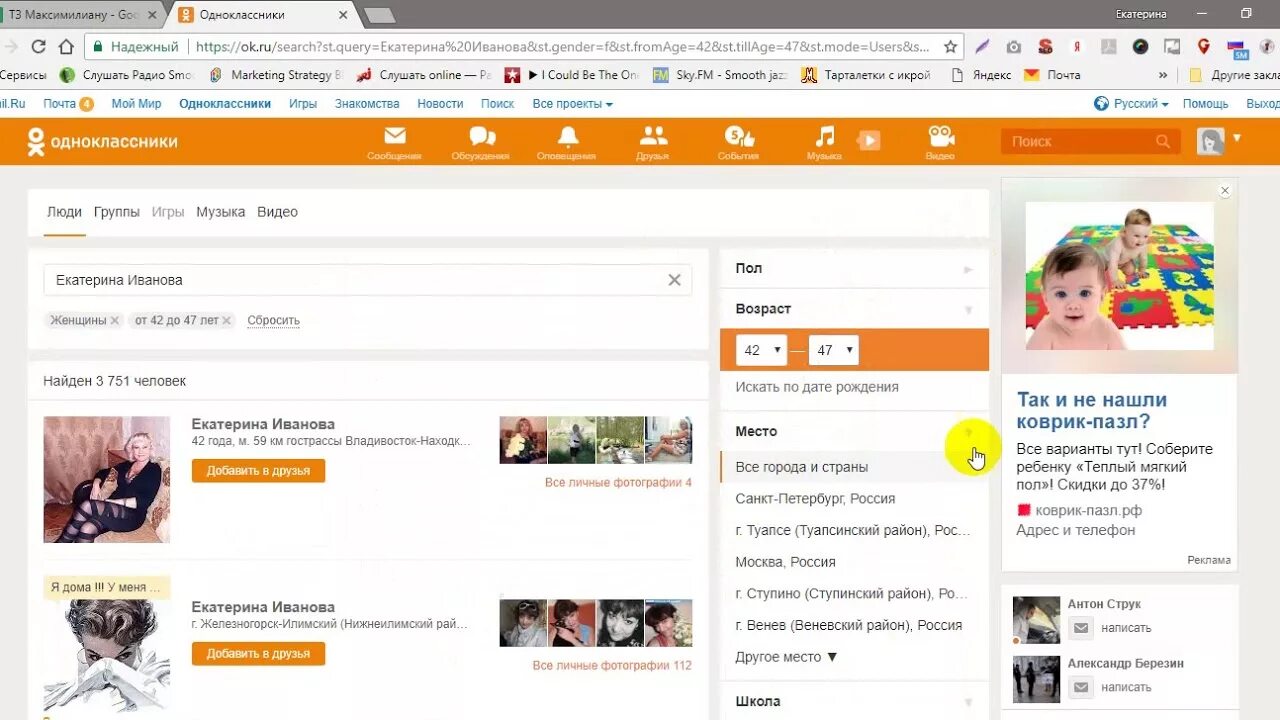Click the music play button icon

[x=869, y=141]
